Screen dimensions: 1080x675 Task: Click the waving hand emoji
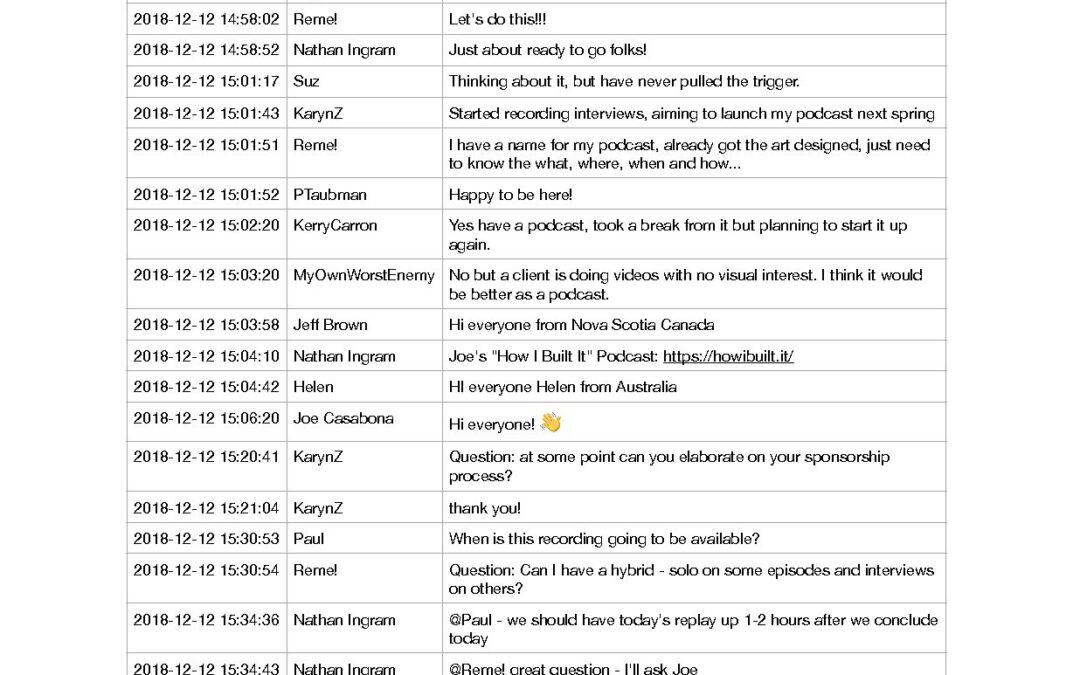551,423
